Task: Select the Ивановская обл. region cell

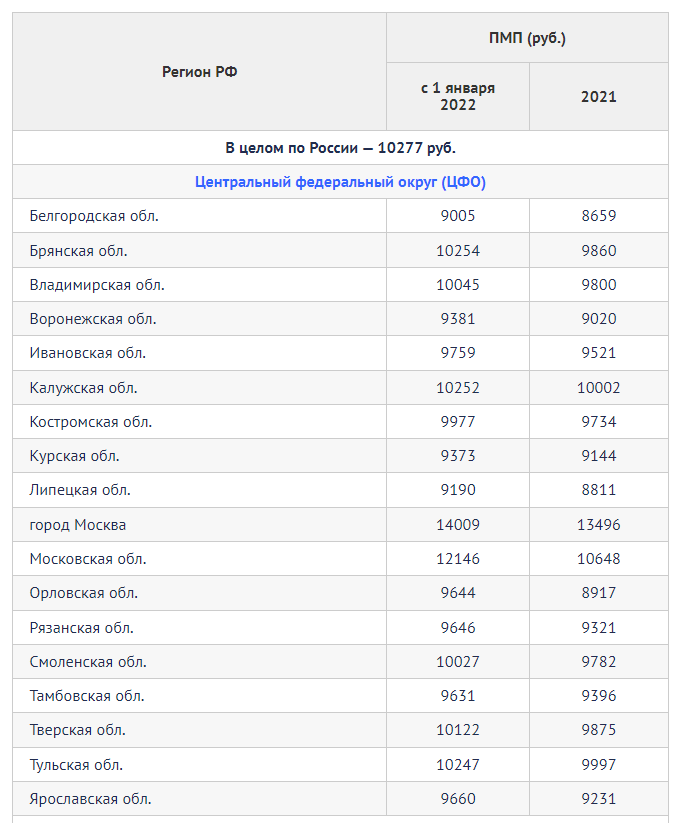Action: [x=88, y=353]
